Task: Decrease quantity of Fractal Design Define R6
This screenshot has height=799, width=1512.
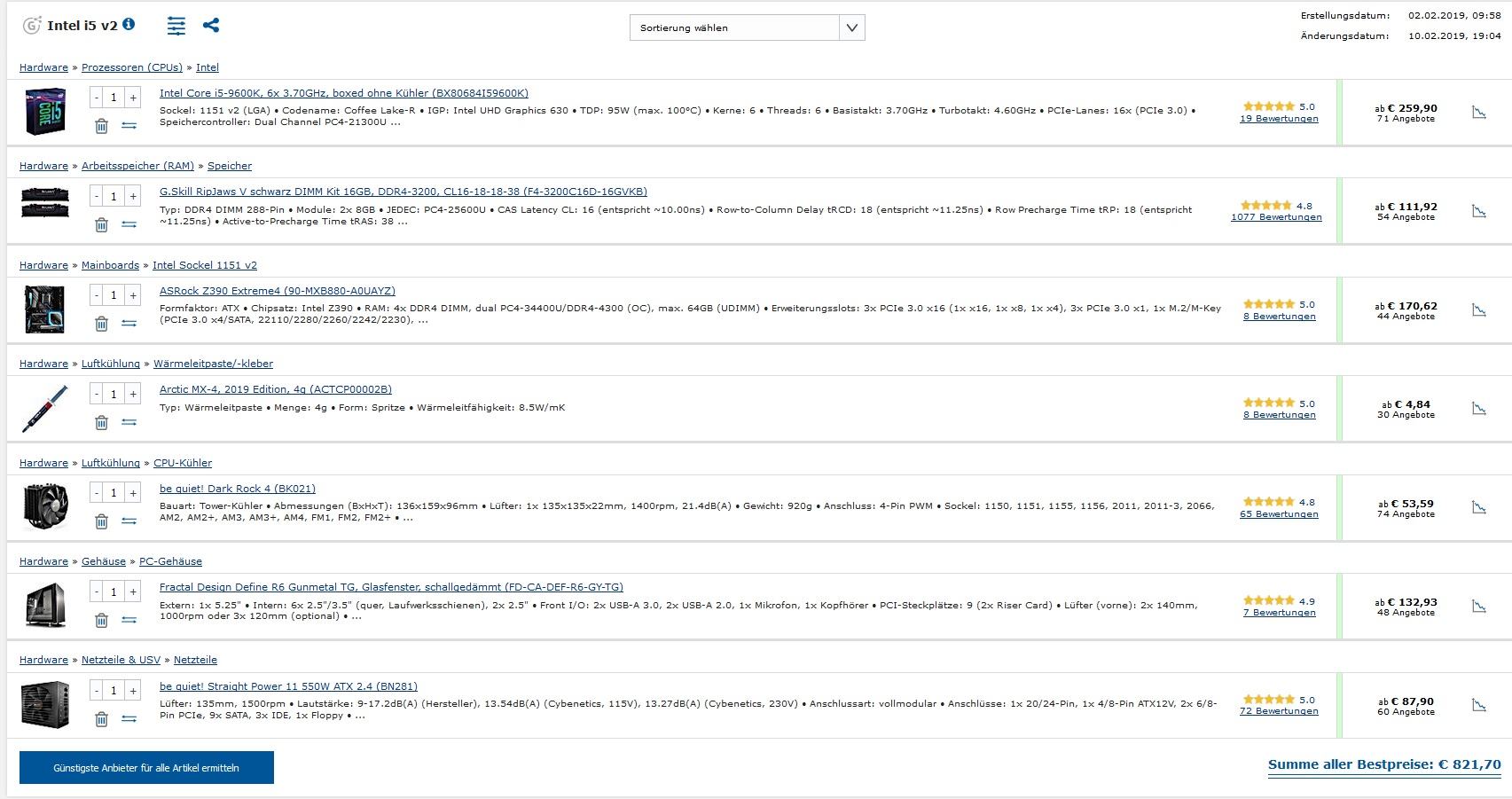Action: [97, 591]
